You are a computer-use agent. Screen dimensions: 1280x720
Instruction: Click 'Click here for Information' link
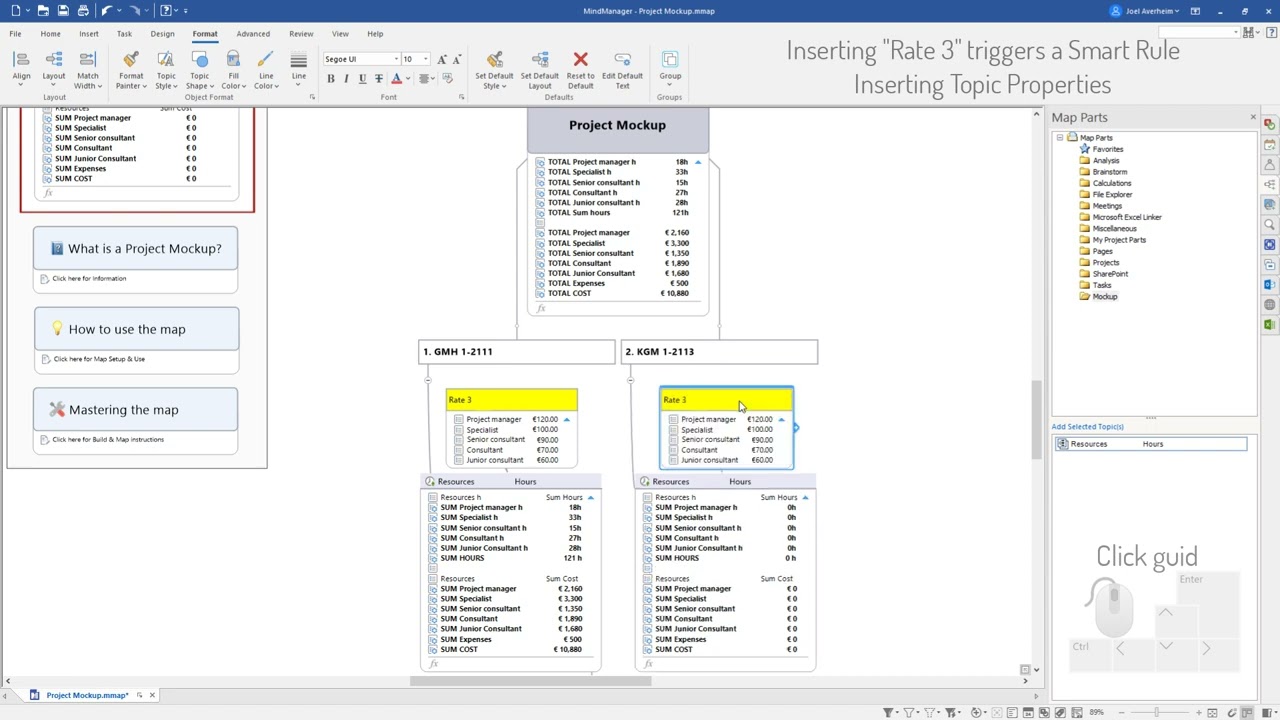coord(89,279)
